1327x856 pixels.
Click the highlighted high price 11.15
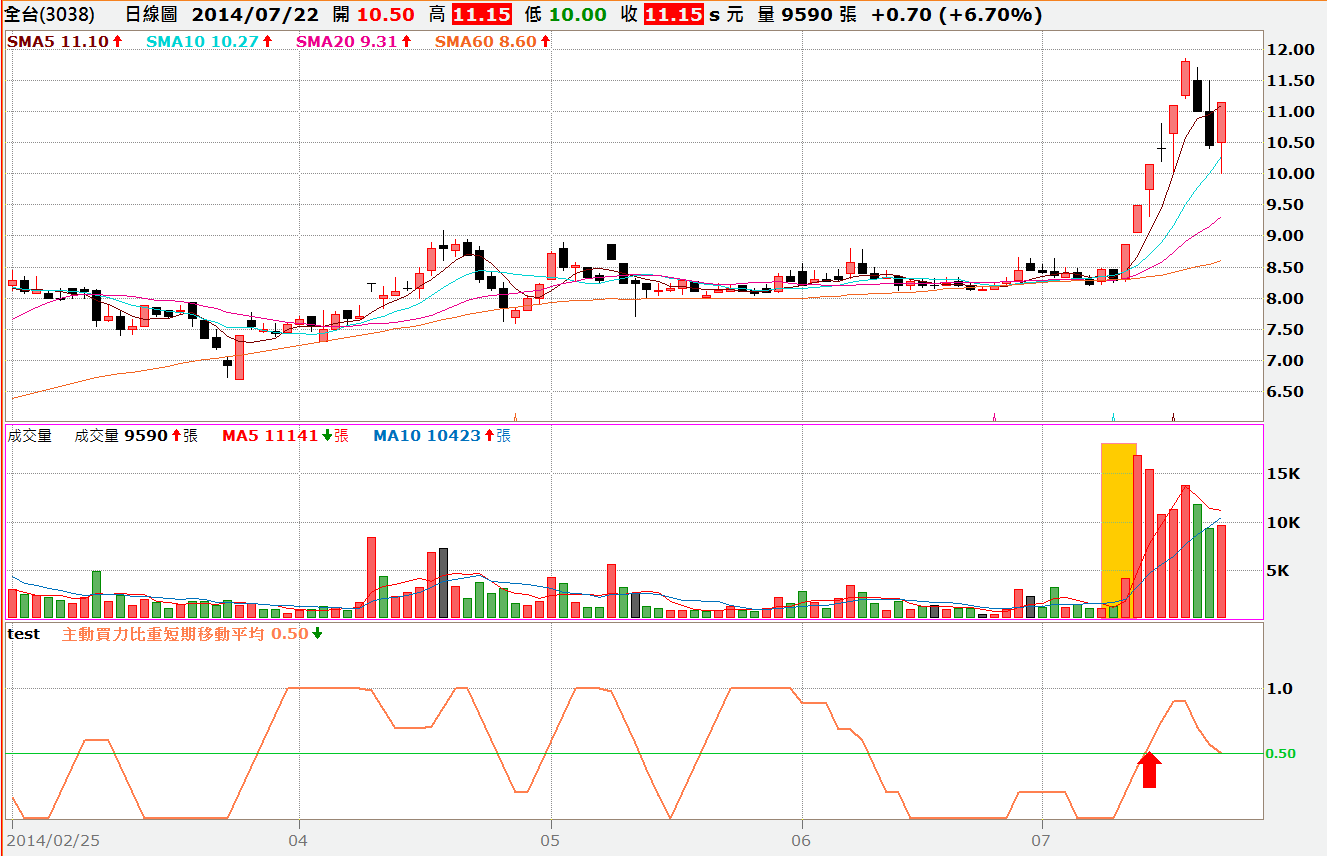481,15
